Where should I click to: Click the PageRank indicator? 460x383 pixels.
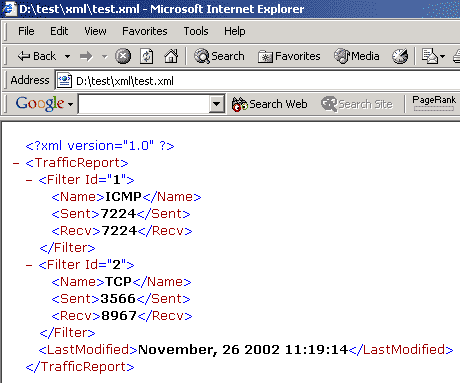click(x=434, y=103)
